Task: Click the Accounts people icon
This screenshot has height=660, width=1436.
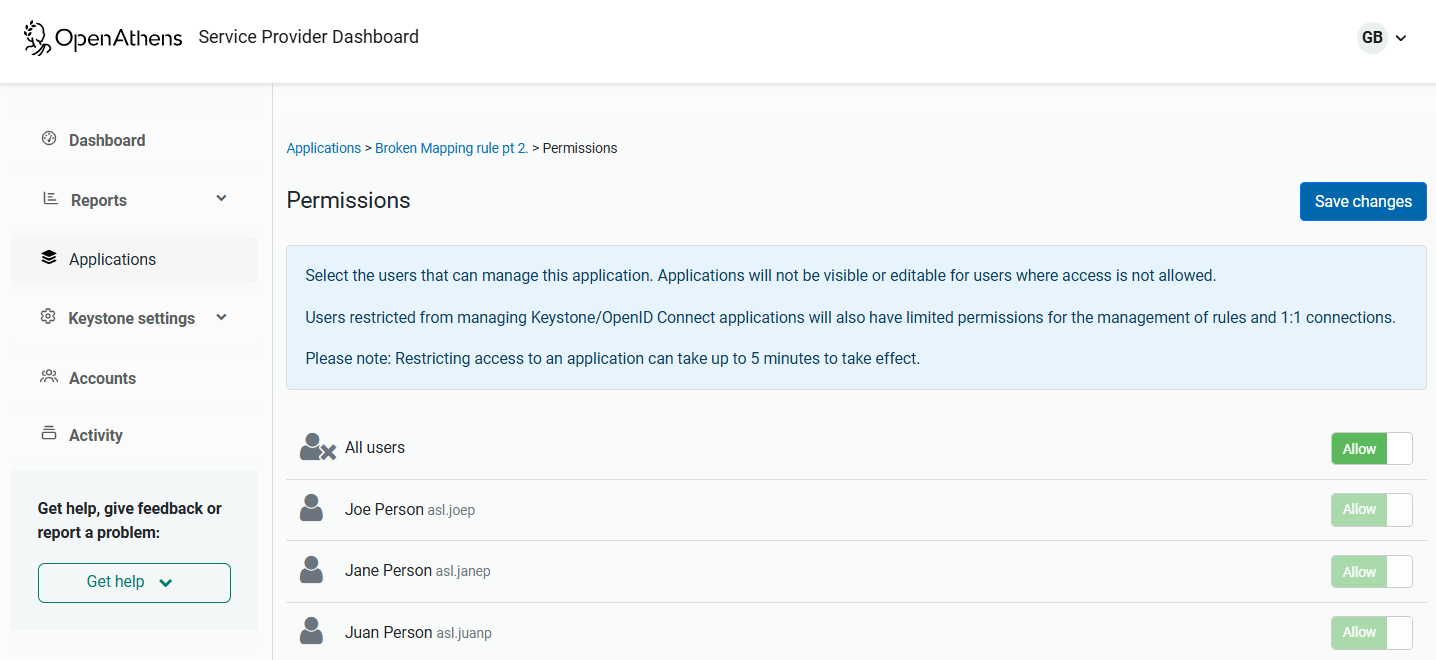Action: pyautogui.click(x=48, y=377)
